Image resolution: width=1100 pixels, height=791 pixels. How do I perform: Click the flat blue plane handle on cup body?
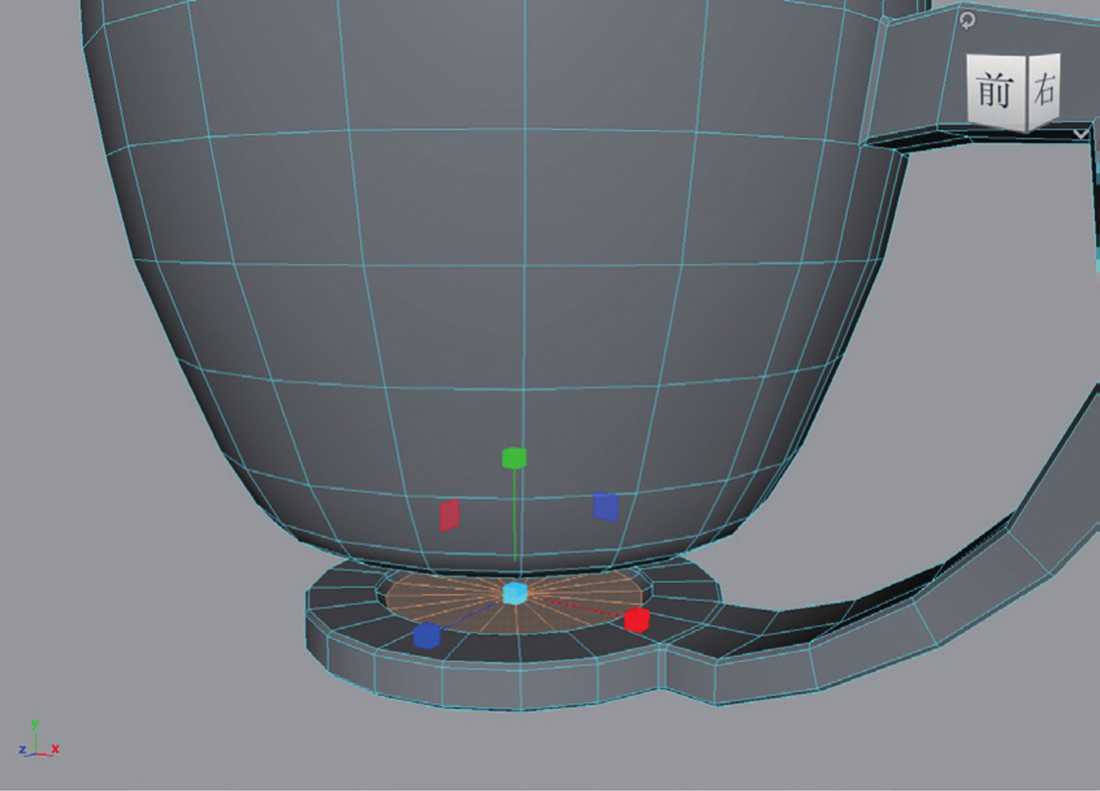tap(605, 506)
